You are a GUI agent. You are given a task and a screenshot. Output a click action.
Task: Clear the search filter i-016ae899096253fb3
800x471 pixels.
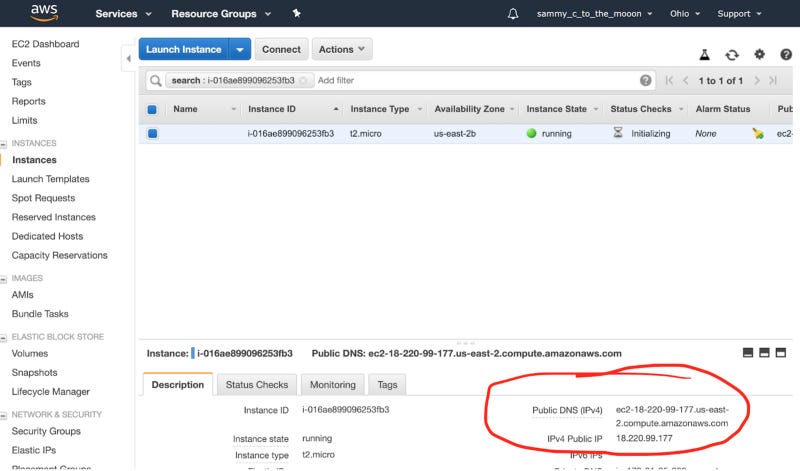304,81
